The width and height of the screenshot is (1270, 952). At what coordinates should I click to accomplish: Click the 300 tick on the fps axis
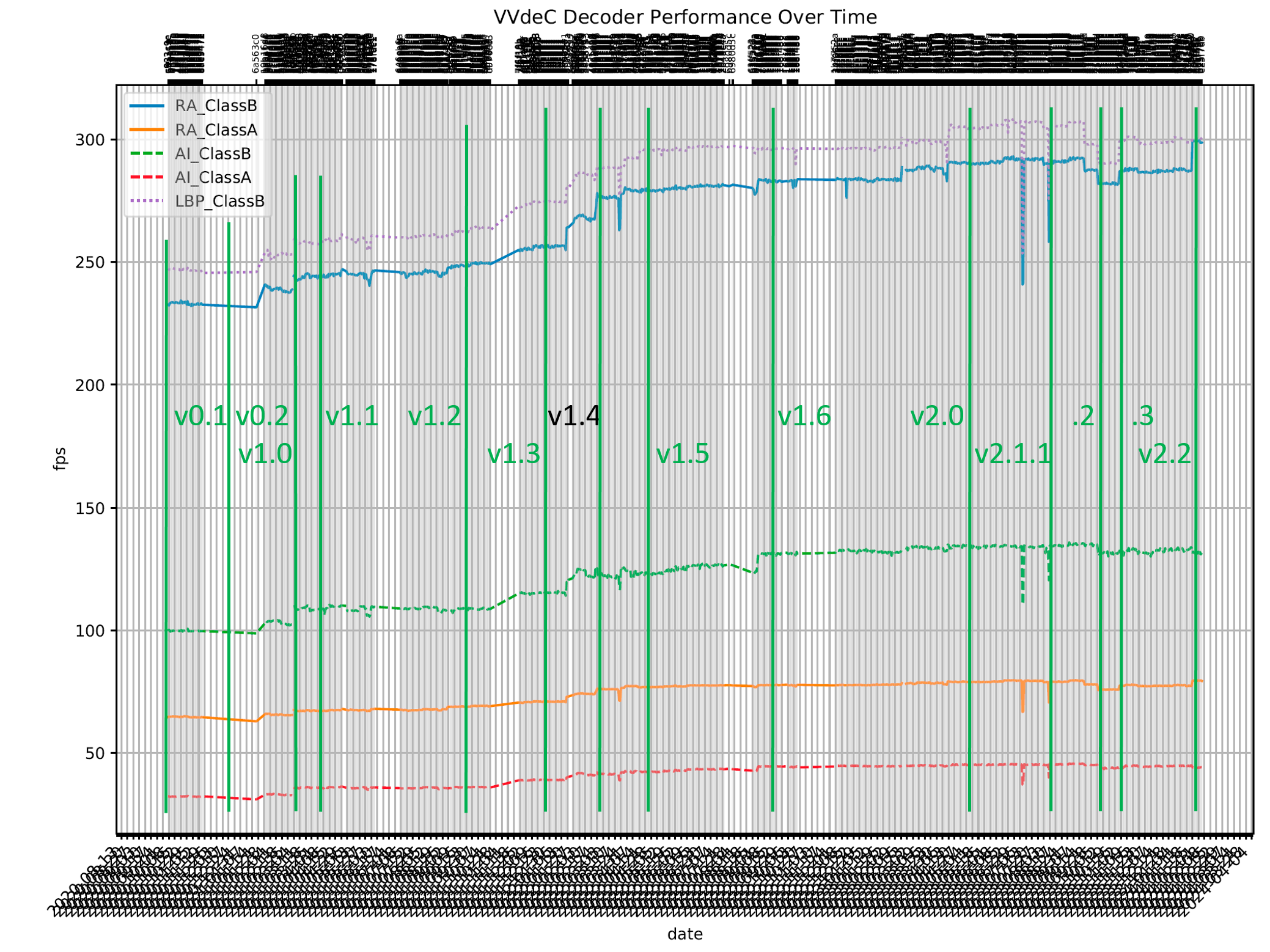tap(90, 140)
